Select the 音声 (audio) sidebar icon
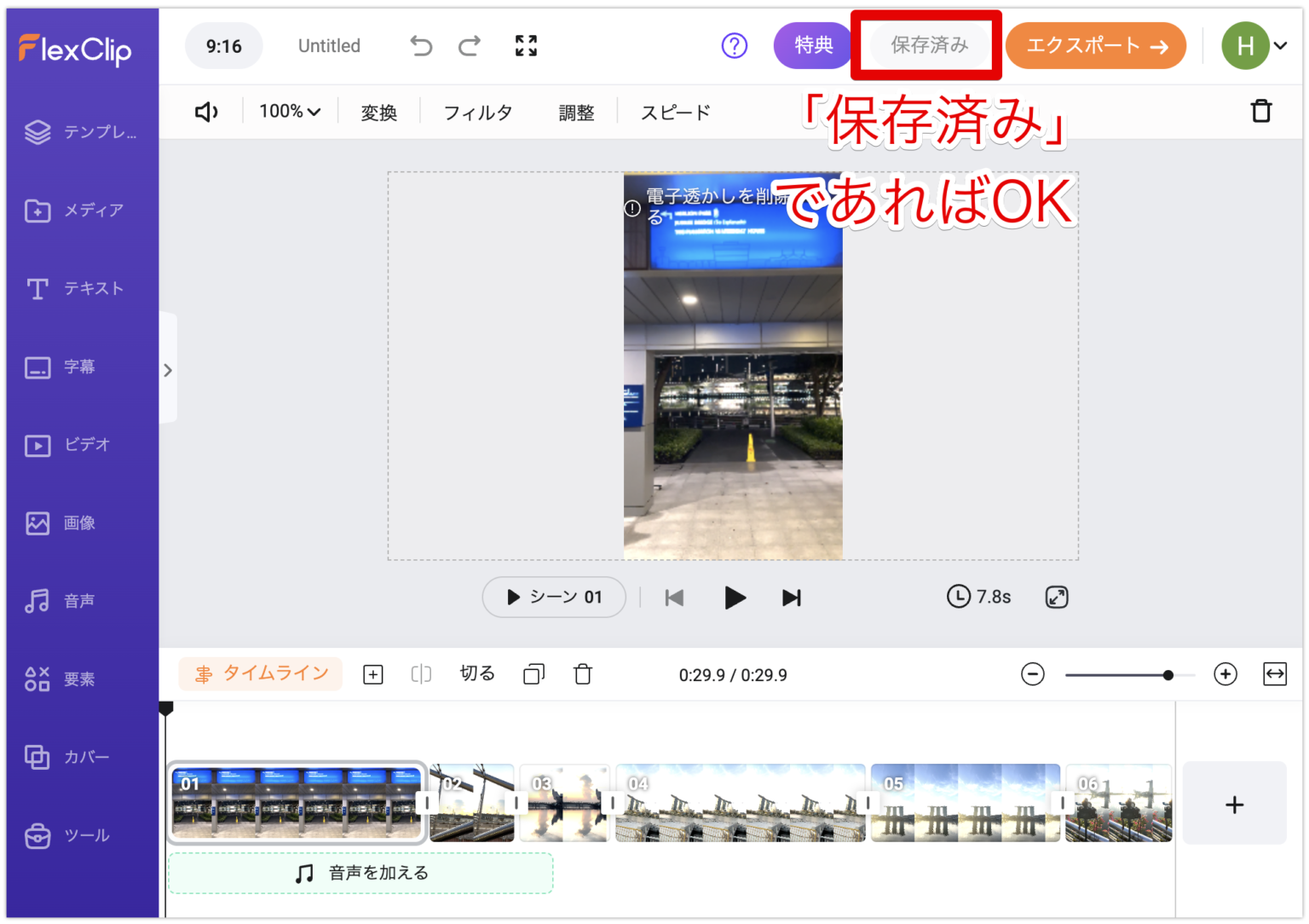Viewport: 1309px width, 924px height. [81, 600]
